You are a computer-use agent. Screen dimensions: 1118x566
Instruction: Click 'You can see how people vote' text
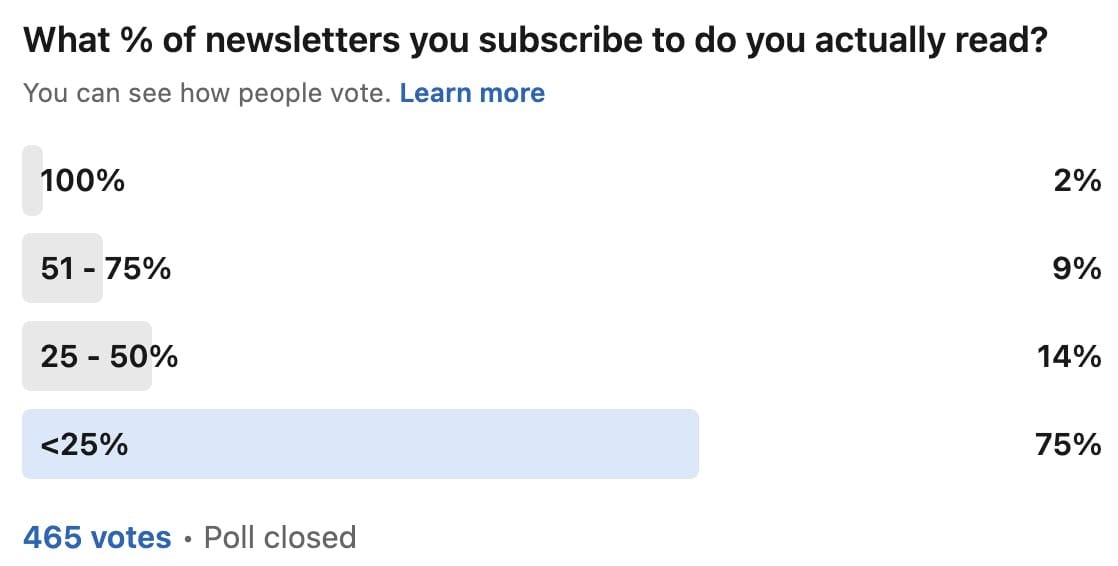click(x=207, y=94)
